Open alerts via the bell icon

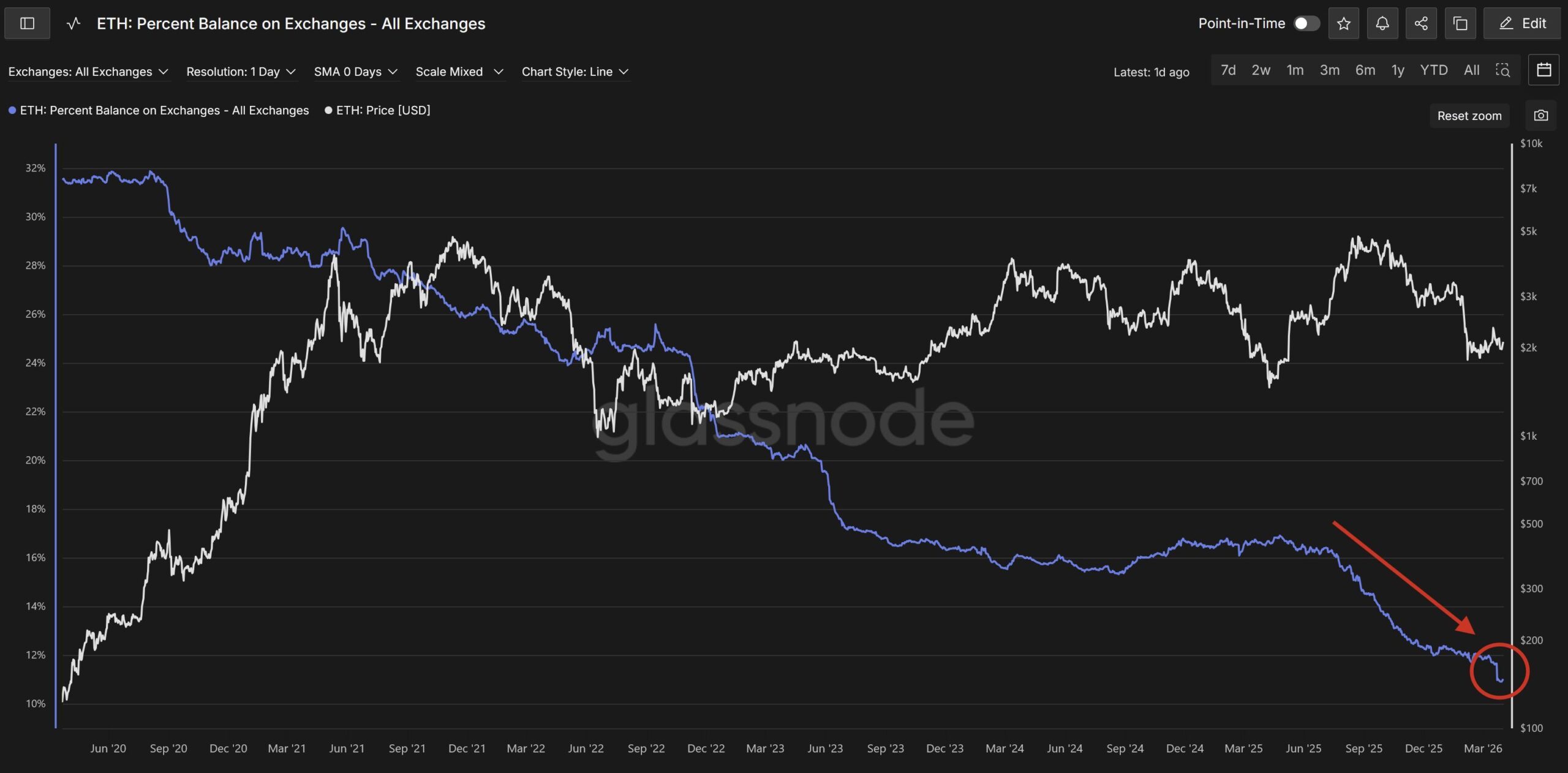click(x=1383, y=23)
